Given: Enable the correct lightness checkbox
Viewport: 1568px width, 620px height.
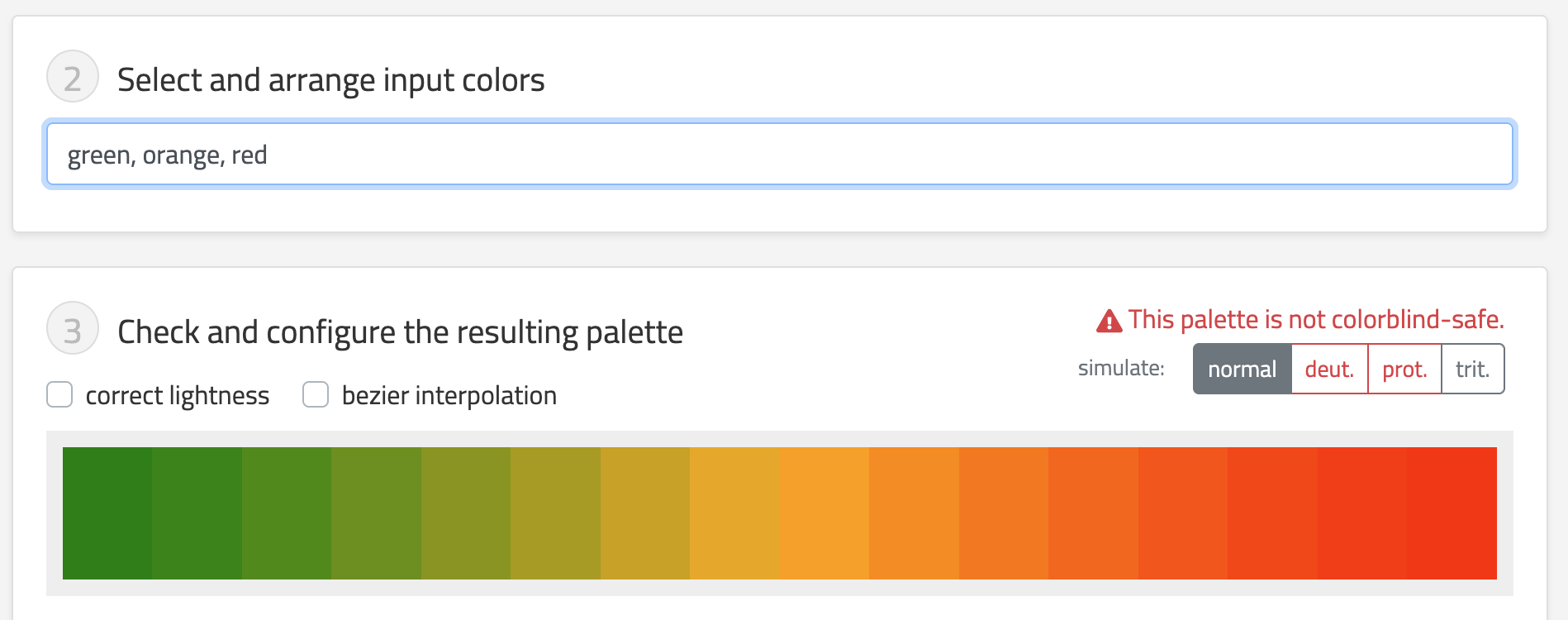Looking at the screenshot, I should [59, 394].
